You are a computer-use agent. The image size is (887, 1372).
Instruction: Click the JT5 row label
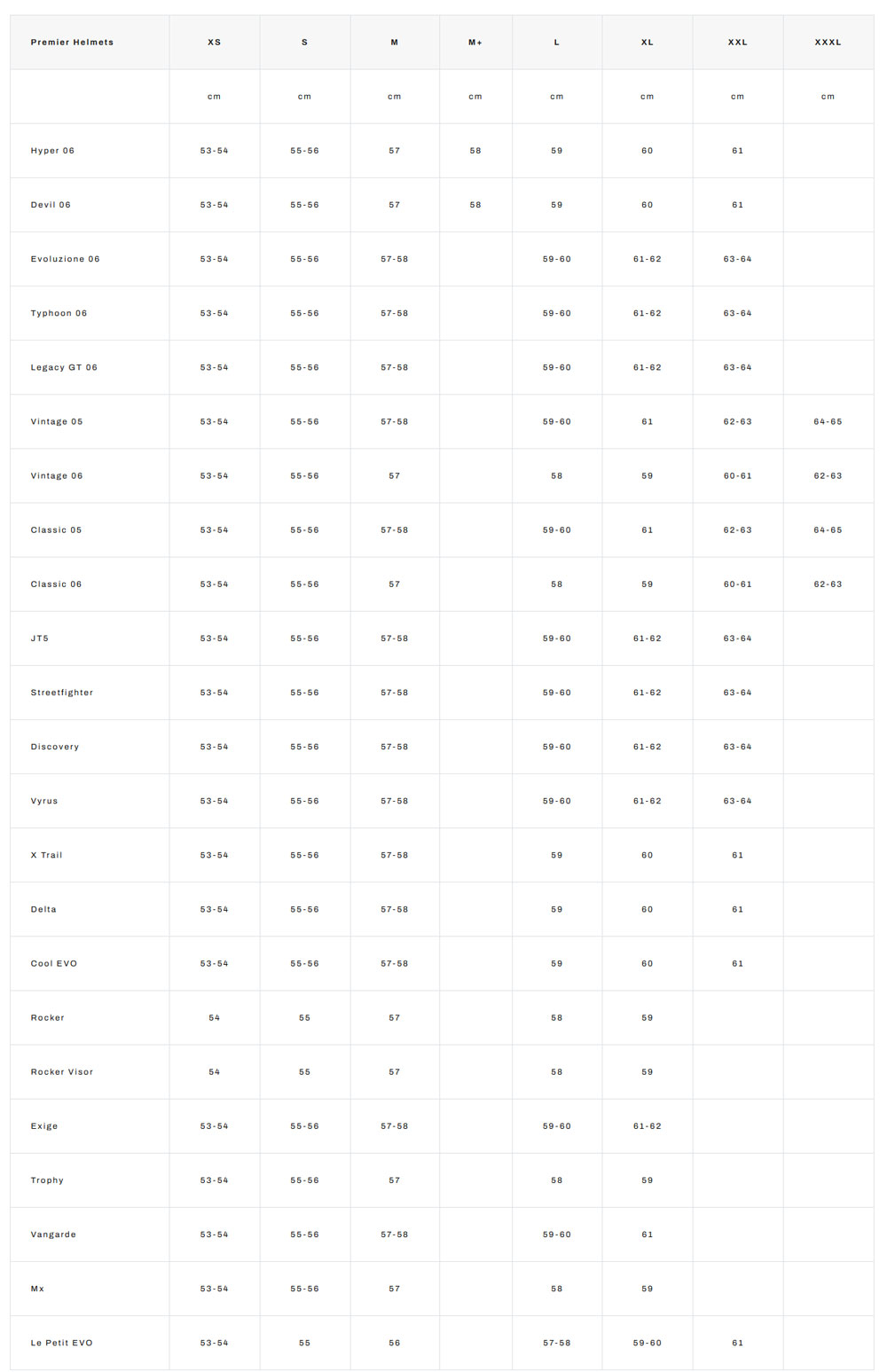[40, 639]
